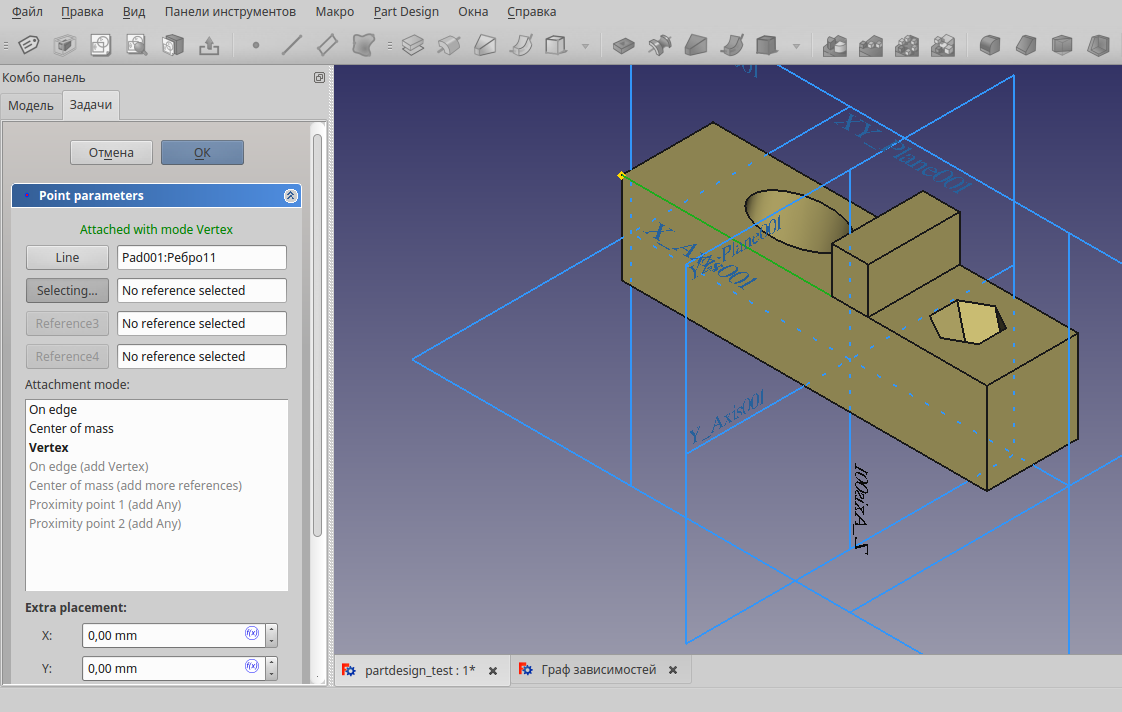The image size is (1122, 712).
Task: Apply the Fillet dress-up tool
Action: [989, 45]
